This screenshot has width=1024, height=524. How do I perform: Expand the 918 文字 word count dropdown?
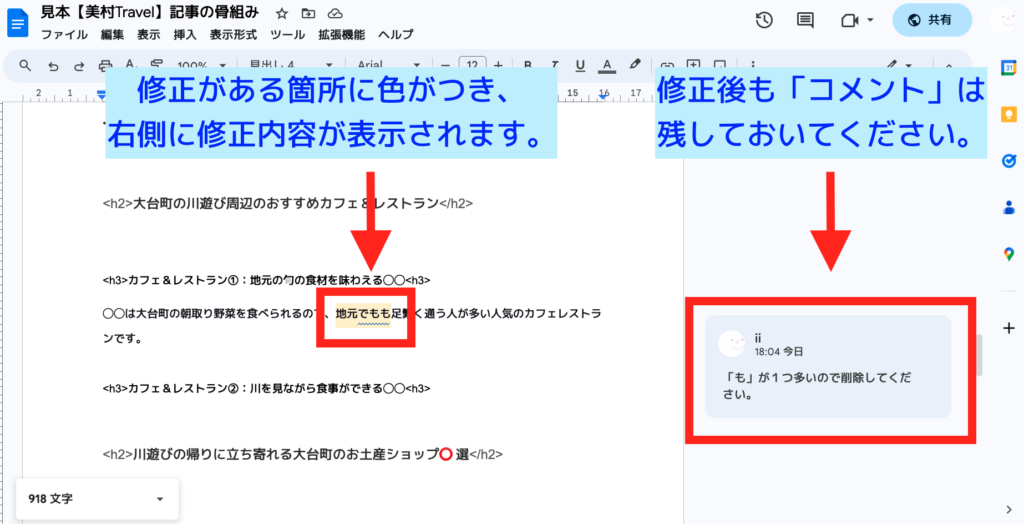pos(159,498)
